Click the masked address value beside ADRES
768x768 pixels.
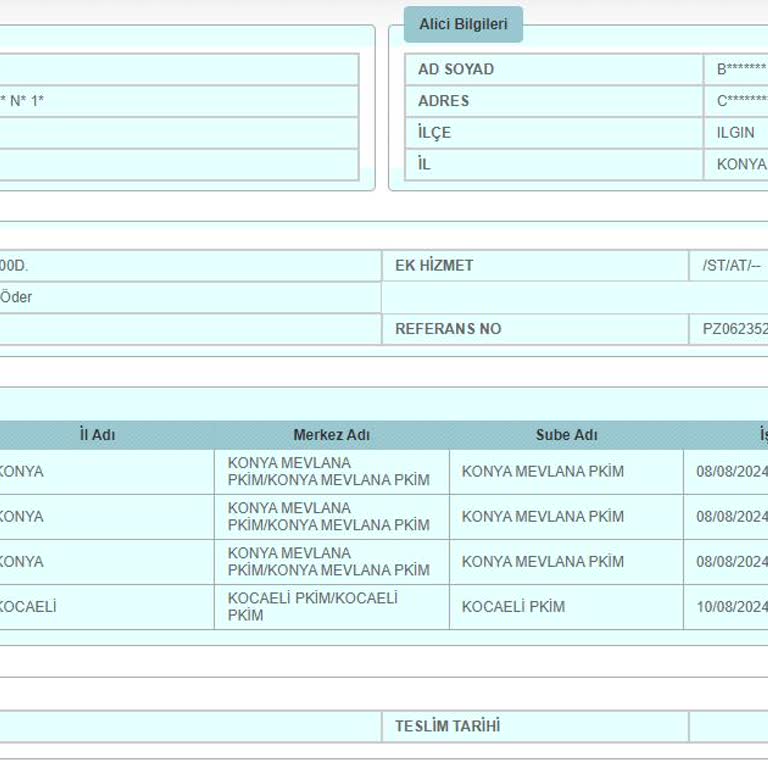point(742,101)
